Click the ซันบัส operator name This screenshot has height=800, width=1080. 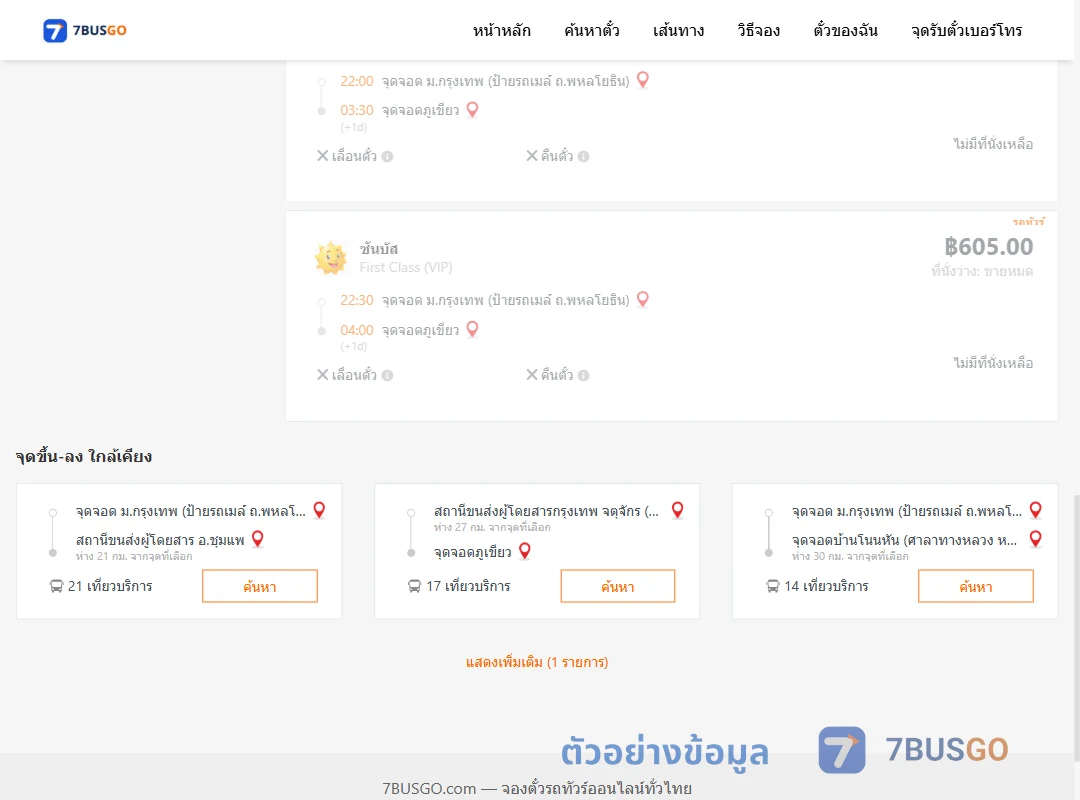point(379,249)
